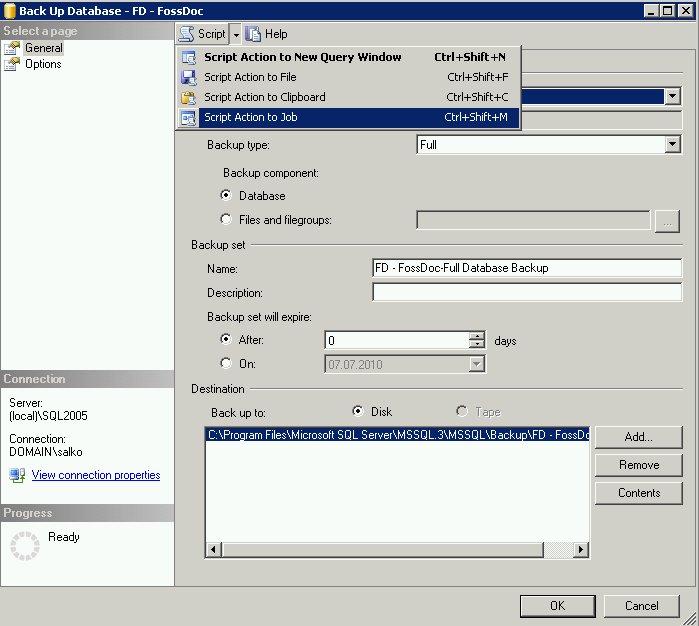Click the job icon for Script Action to Job
Screen dimensions: 699x626
click(x=189, y=118)
